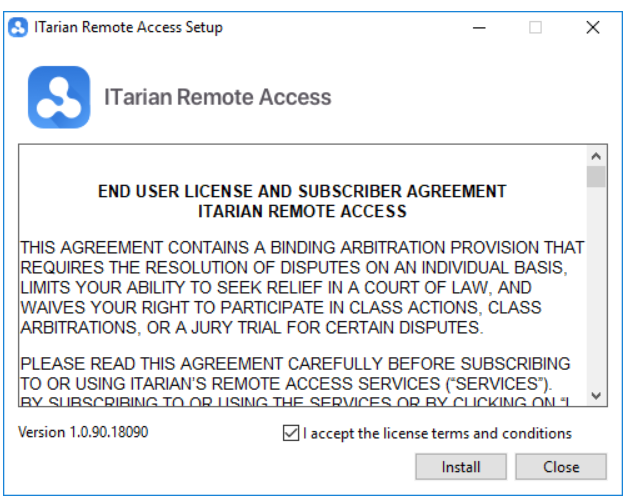Click the "ITarian Remote Access" header title
Image resolution: width=630 pixels, height=497 pixels.
[217, 97]
